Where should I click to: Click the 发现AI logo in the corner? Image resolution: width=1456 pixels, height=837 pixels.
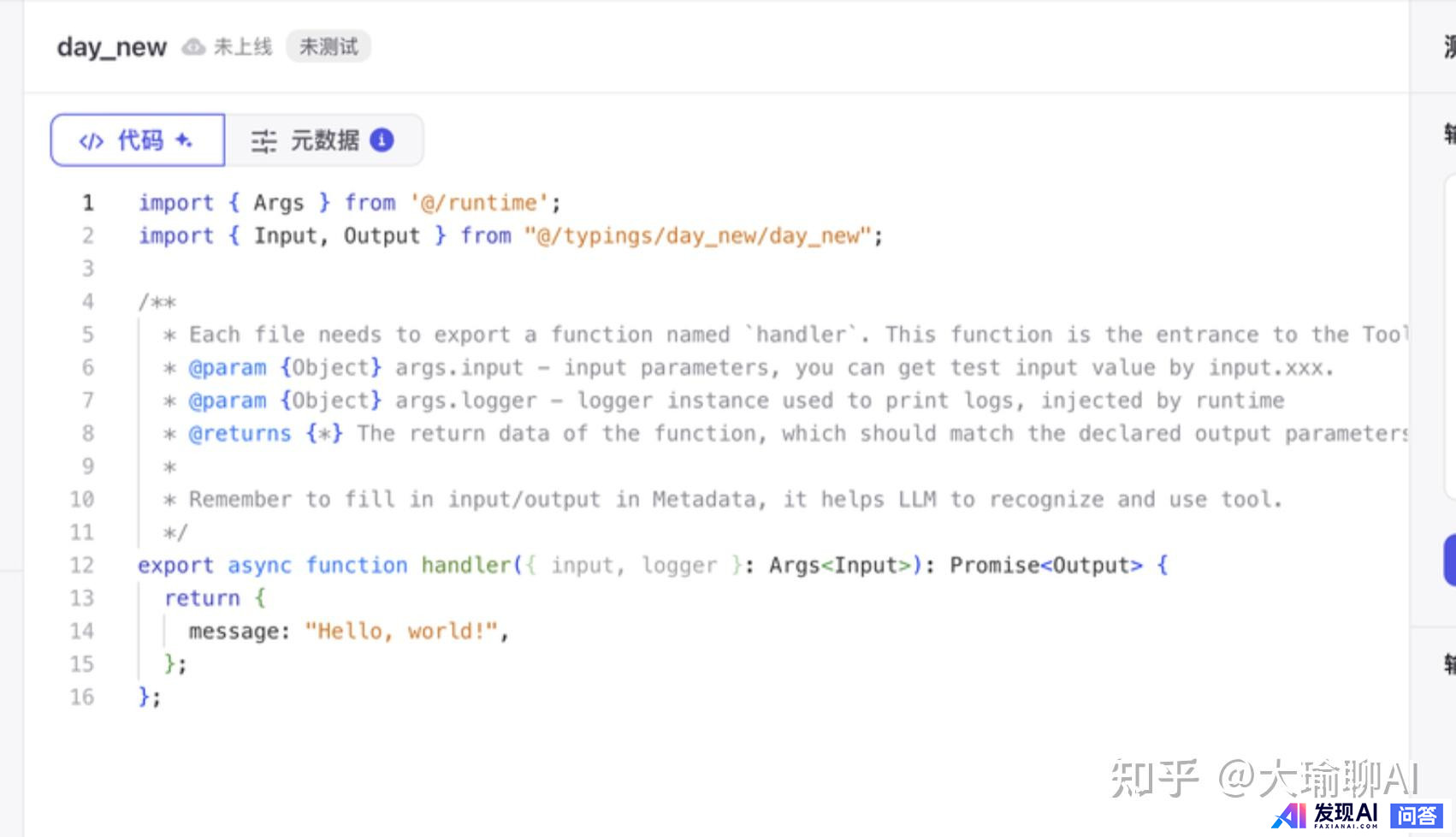(x=1325, y=814)
